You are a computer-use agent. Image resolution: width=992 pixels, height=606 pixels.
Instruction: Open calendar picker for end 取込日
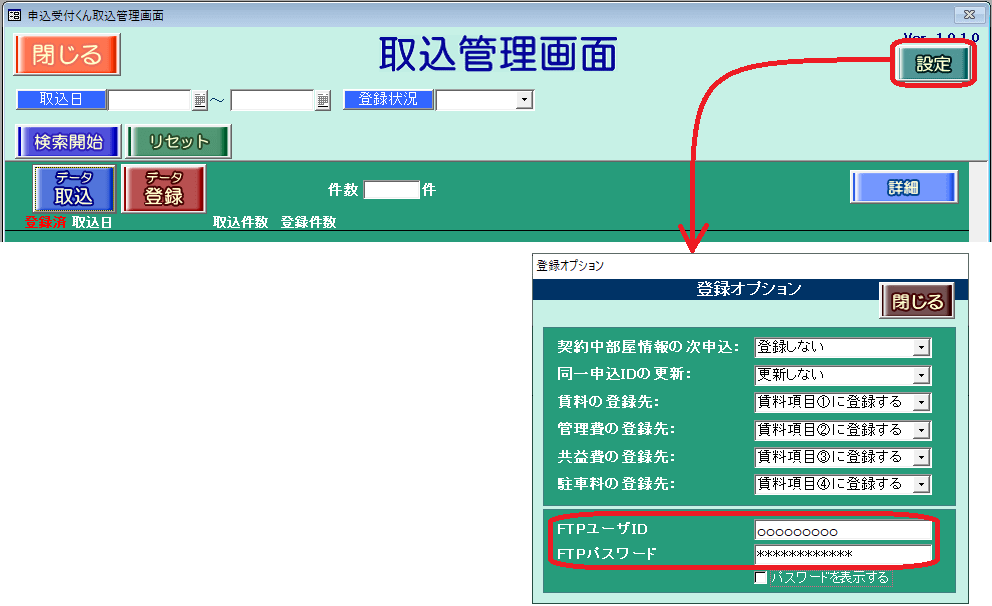[x=323, y=100]
